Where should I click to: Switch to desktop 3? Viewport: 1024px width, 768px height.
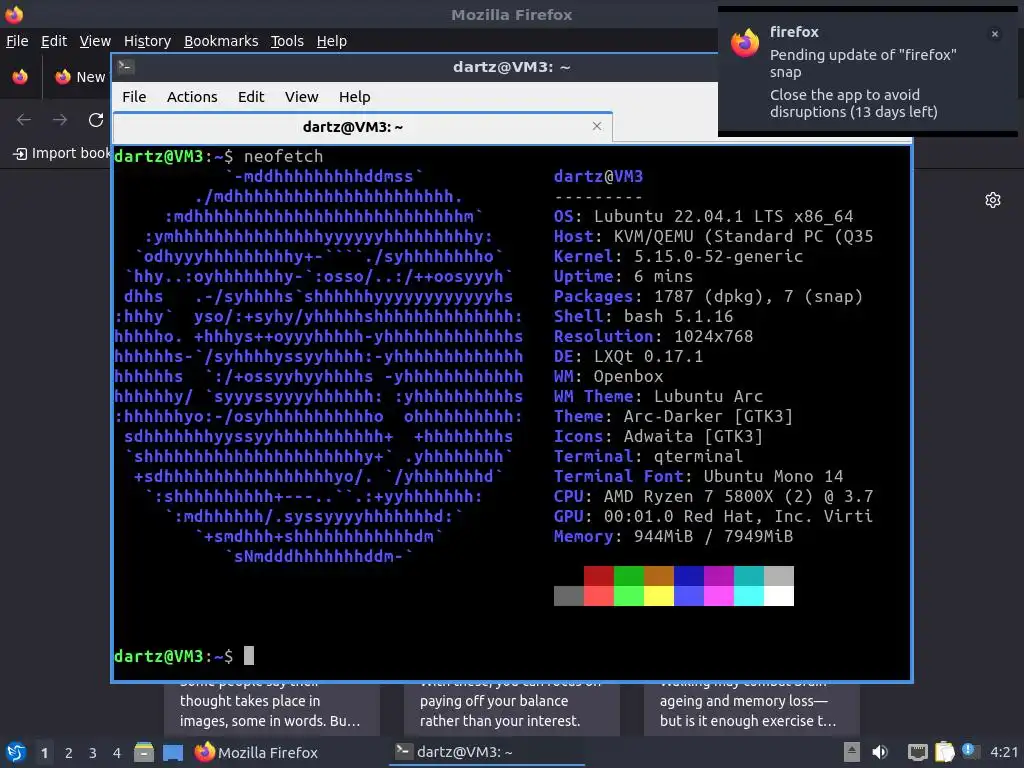pos(93,753)
